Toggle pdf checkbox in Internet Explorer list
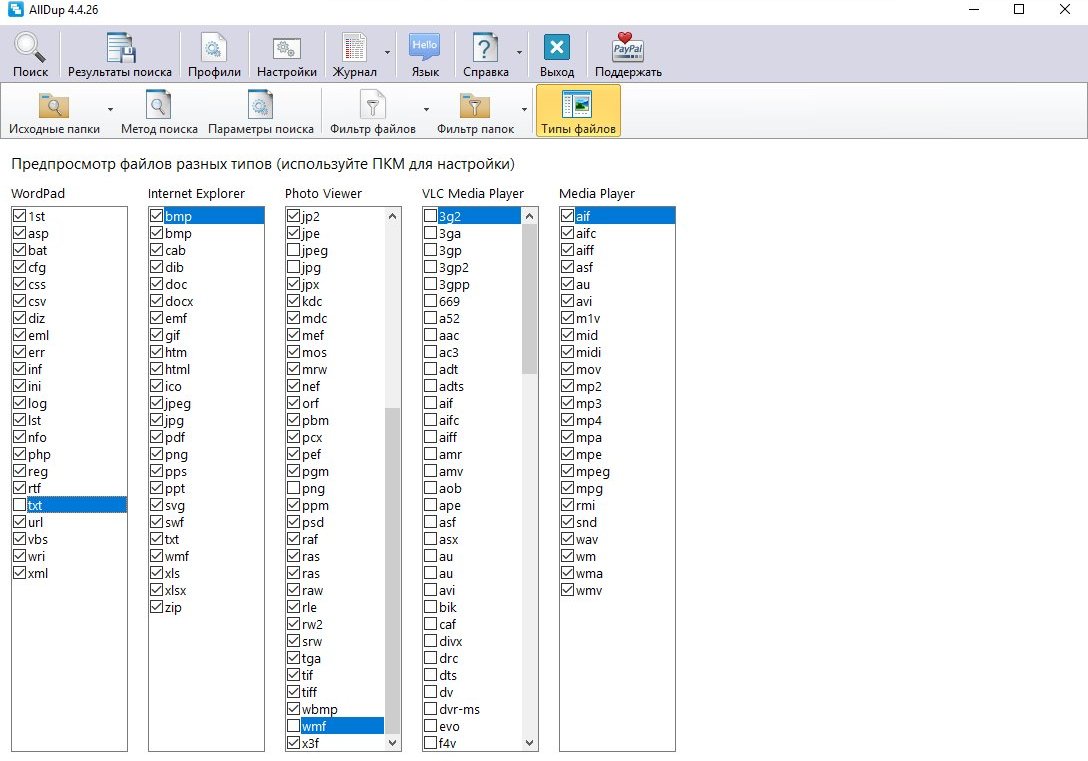Screen dimensions: 1088x761 (x=157, y=437)
